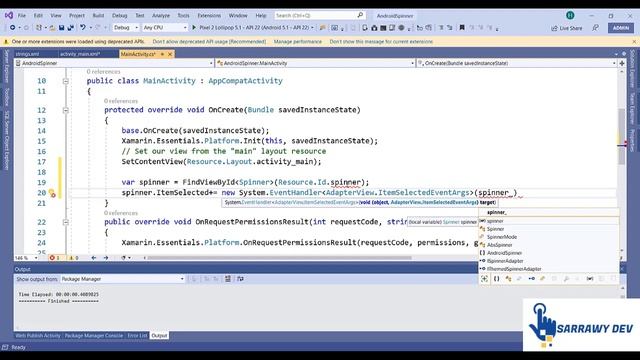The width and height of the screenshot is (640, 360).
Task: Click the split editor plus icon
Action: click(x=622, y=63)
